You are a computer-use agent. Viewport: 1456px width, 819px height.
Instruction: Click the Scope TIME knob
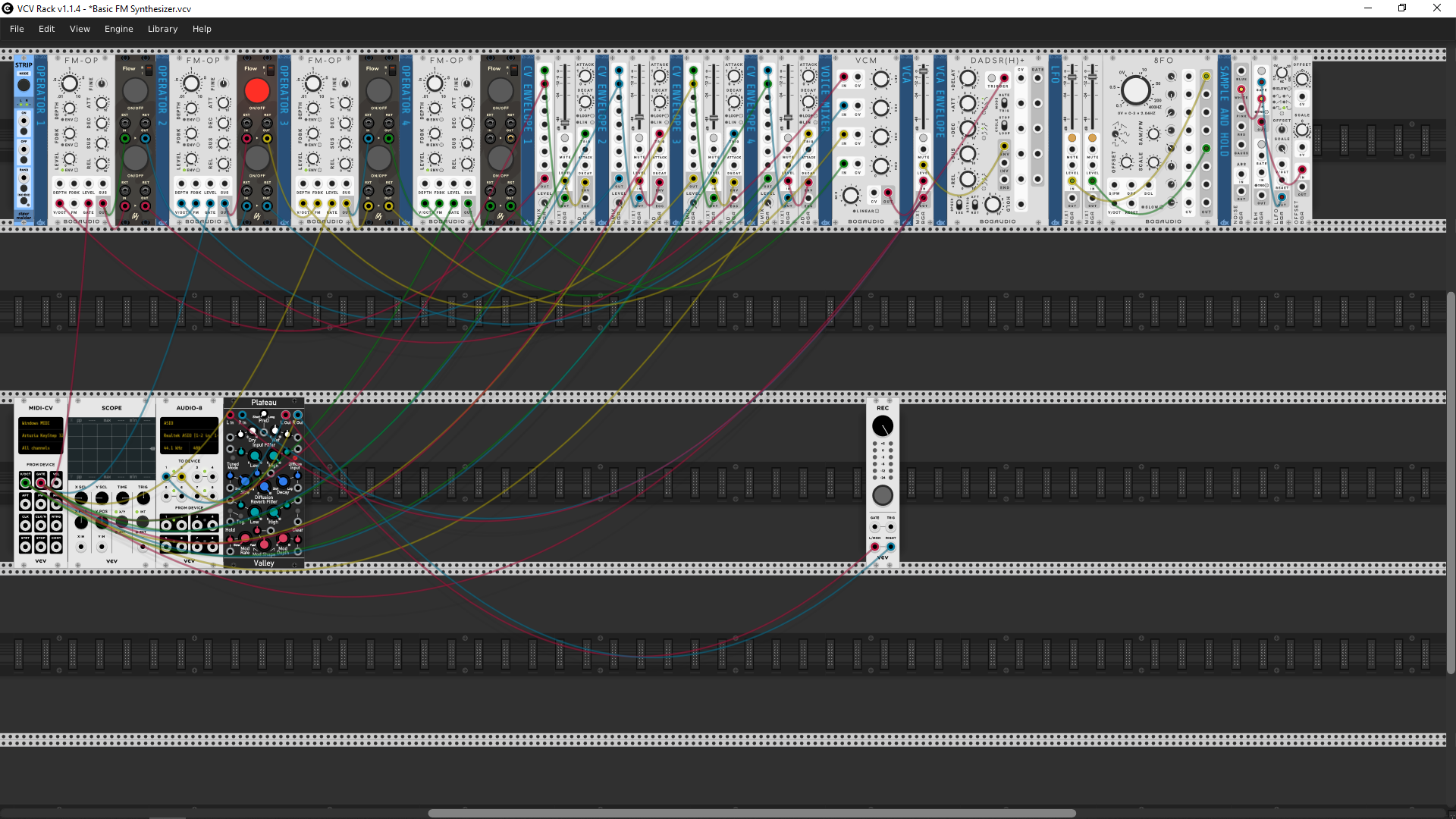[122, 498]
